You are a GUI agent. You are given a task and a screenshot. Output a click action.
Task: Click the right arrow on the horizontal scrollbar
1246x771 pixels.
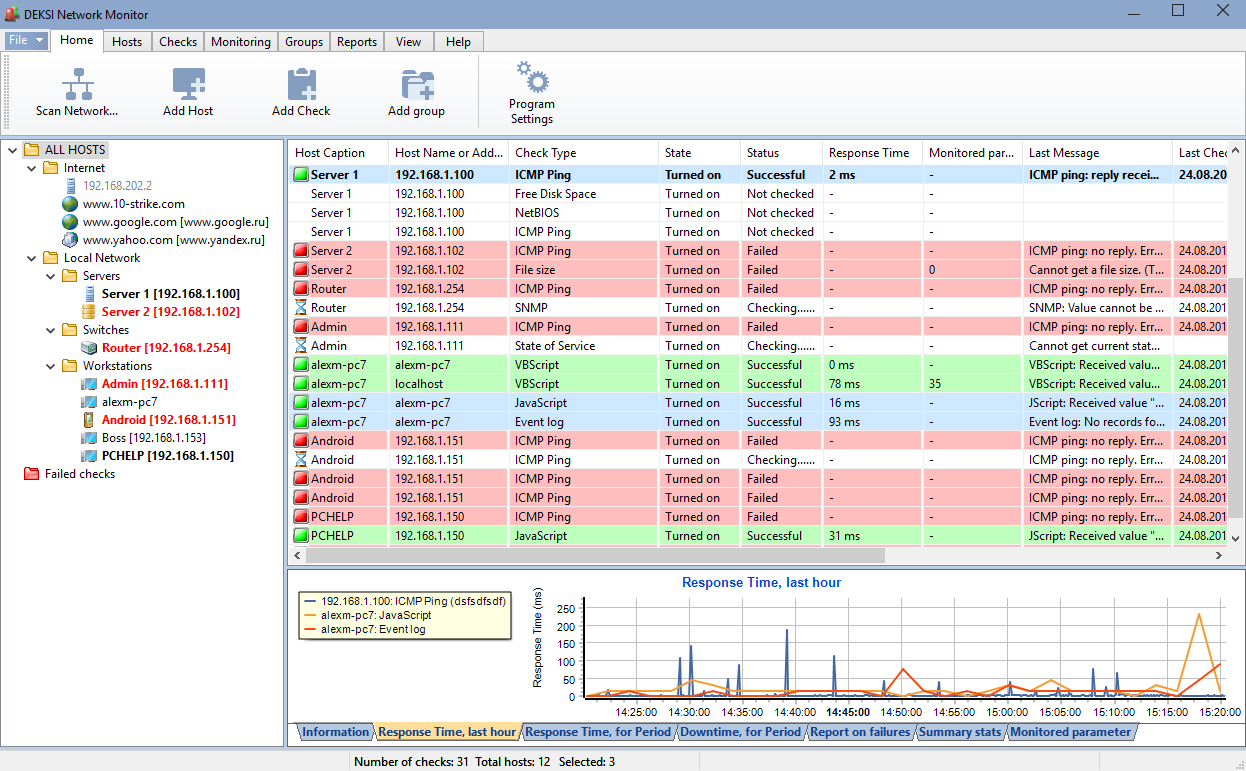(1218, 554)
